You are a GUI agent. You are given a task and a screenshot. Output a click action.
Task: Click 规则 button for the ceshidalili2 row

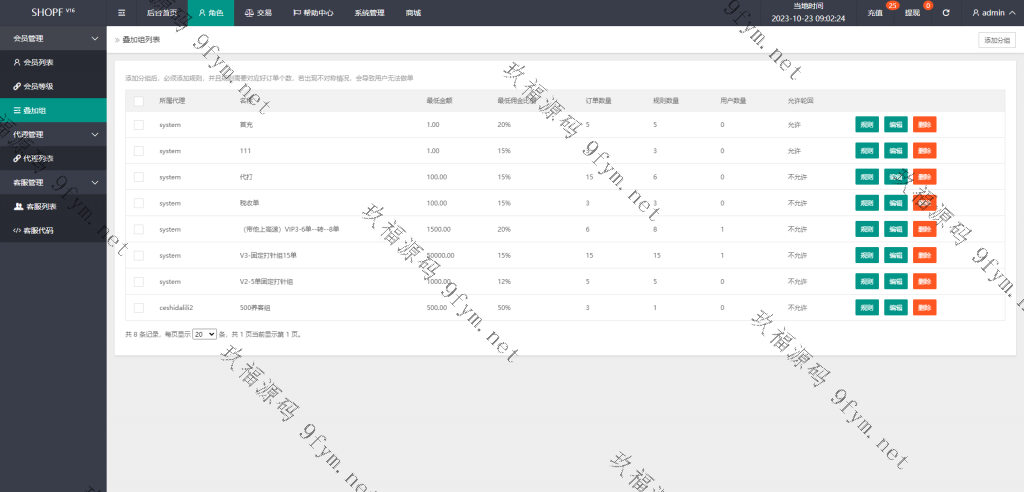click(x=867, y=308)
